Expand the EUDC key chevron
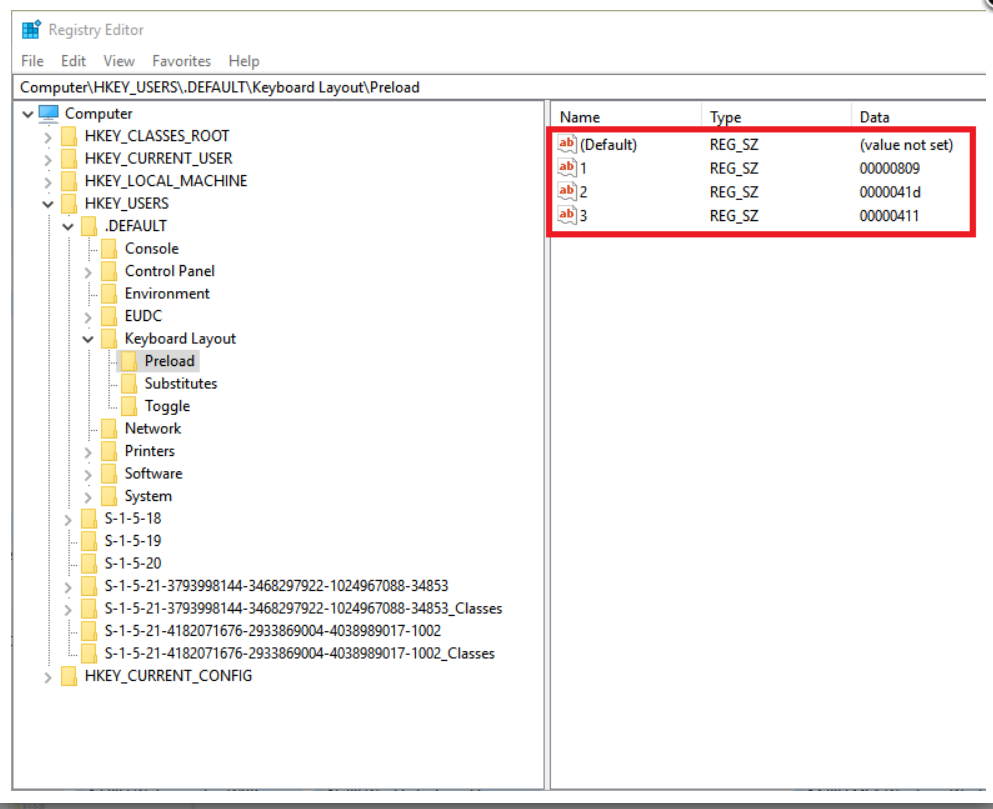Viewport: 993px width, 809px height. coord(88,317)
